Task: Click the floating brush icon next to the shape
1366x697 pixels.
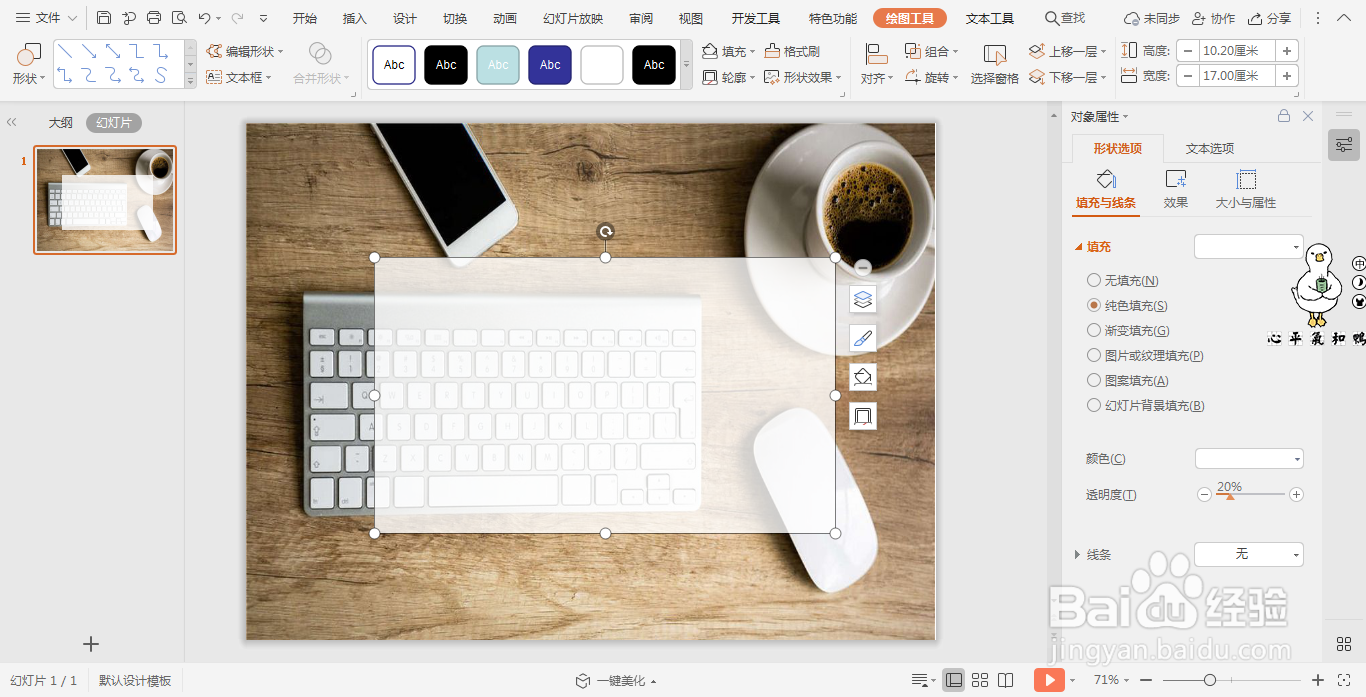Action: (862, 337)
